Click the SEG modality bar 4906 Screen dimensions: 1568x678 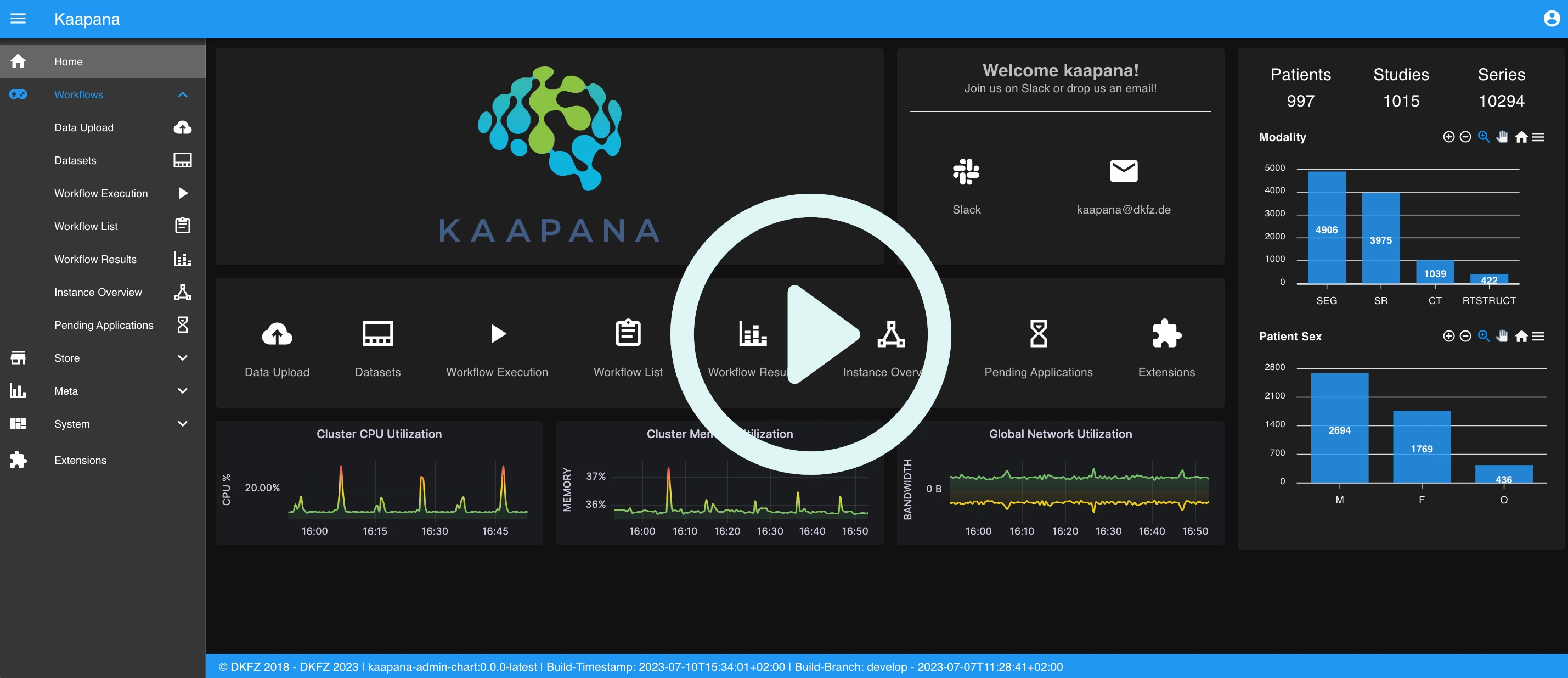coord(1327,227)
